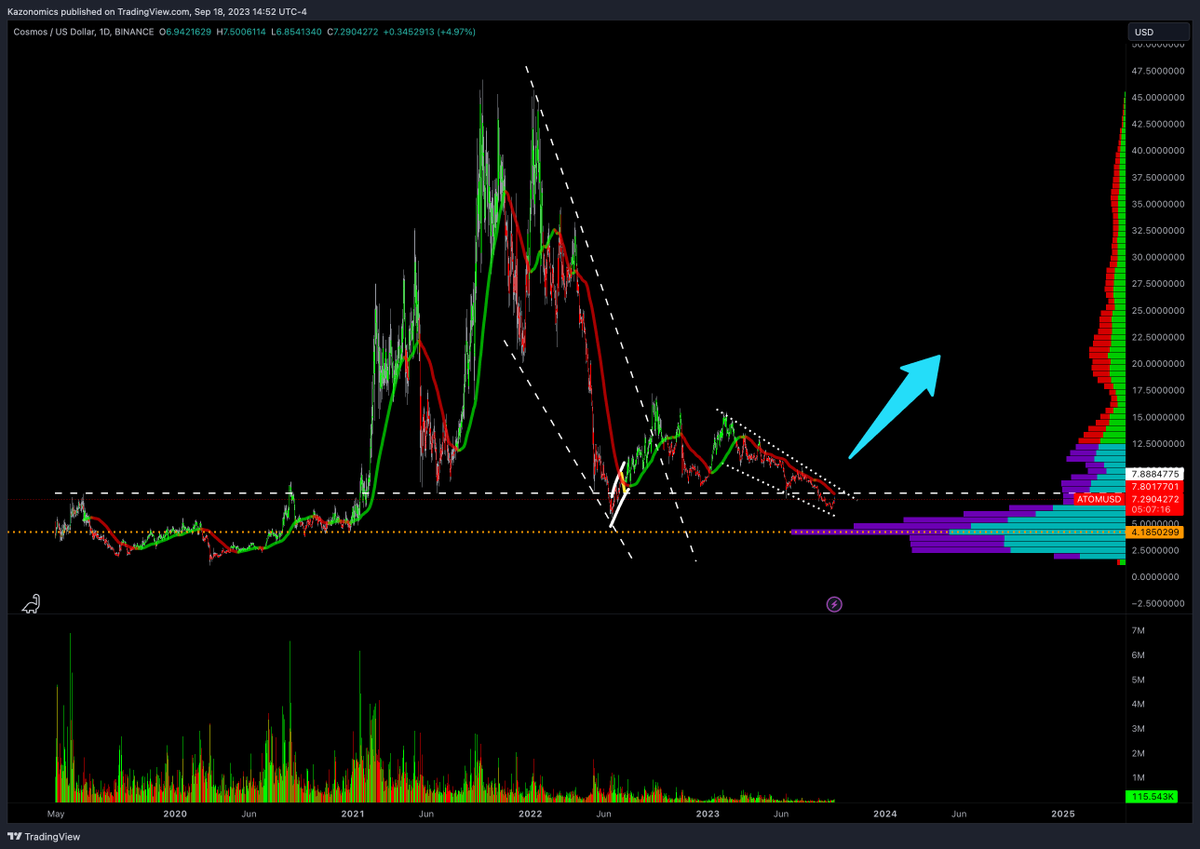
Task: Click the 2023 label on the time axis
Action: pyautogui.click(x=707, y=814)
